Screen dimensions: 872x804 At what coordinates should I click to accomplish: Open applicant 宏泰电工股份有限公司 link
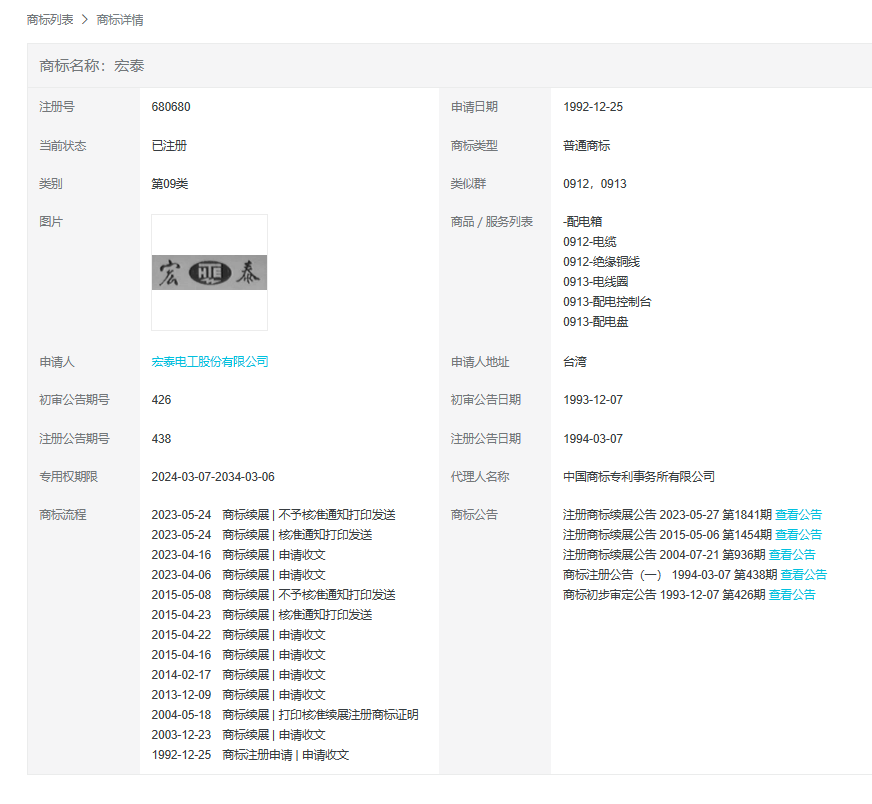(210, 362)
